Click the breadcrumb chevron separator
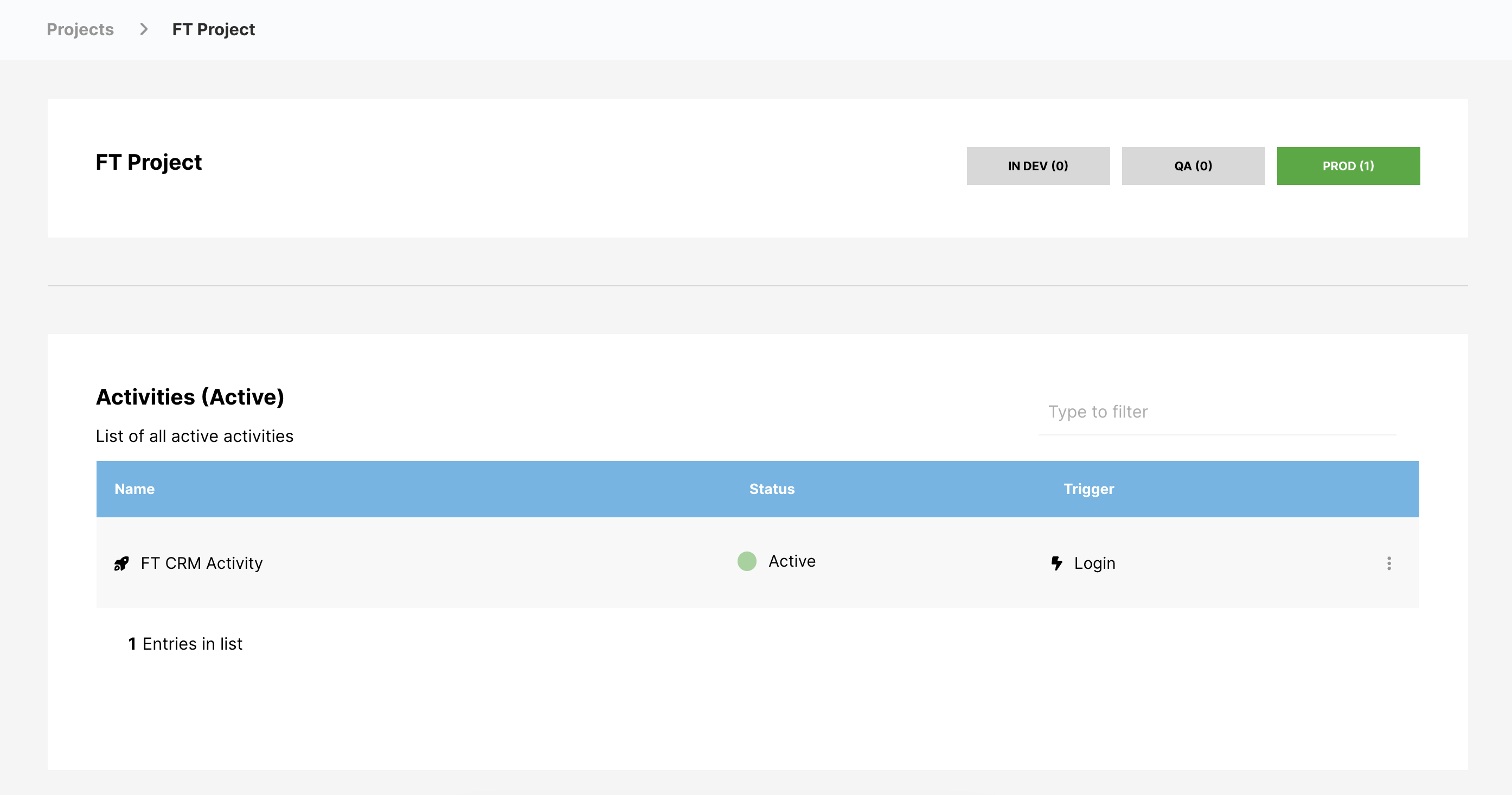 point(144,29)
